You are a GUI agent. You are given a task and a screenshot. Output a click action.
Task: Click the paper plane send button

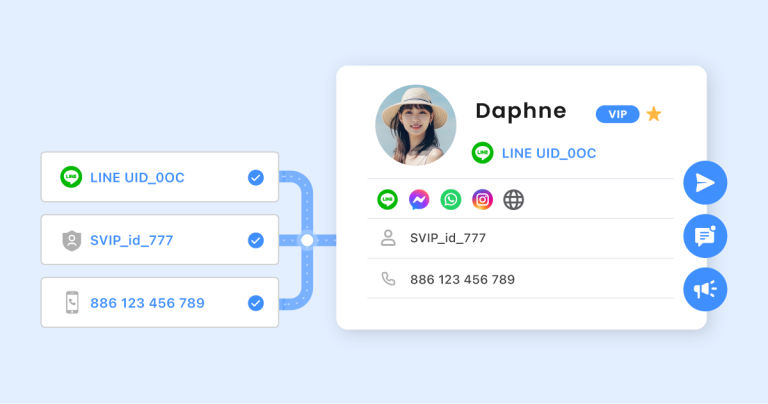[705, 183]
